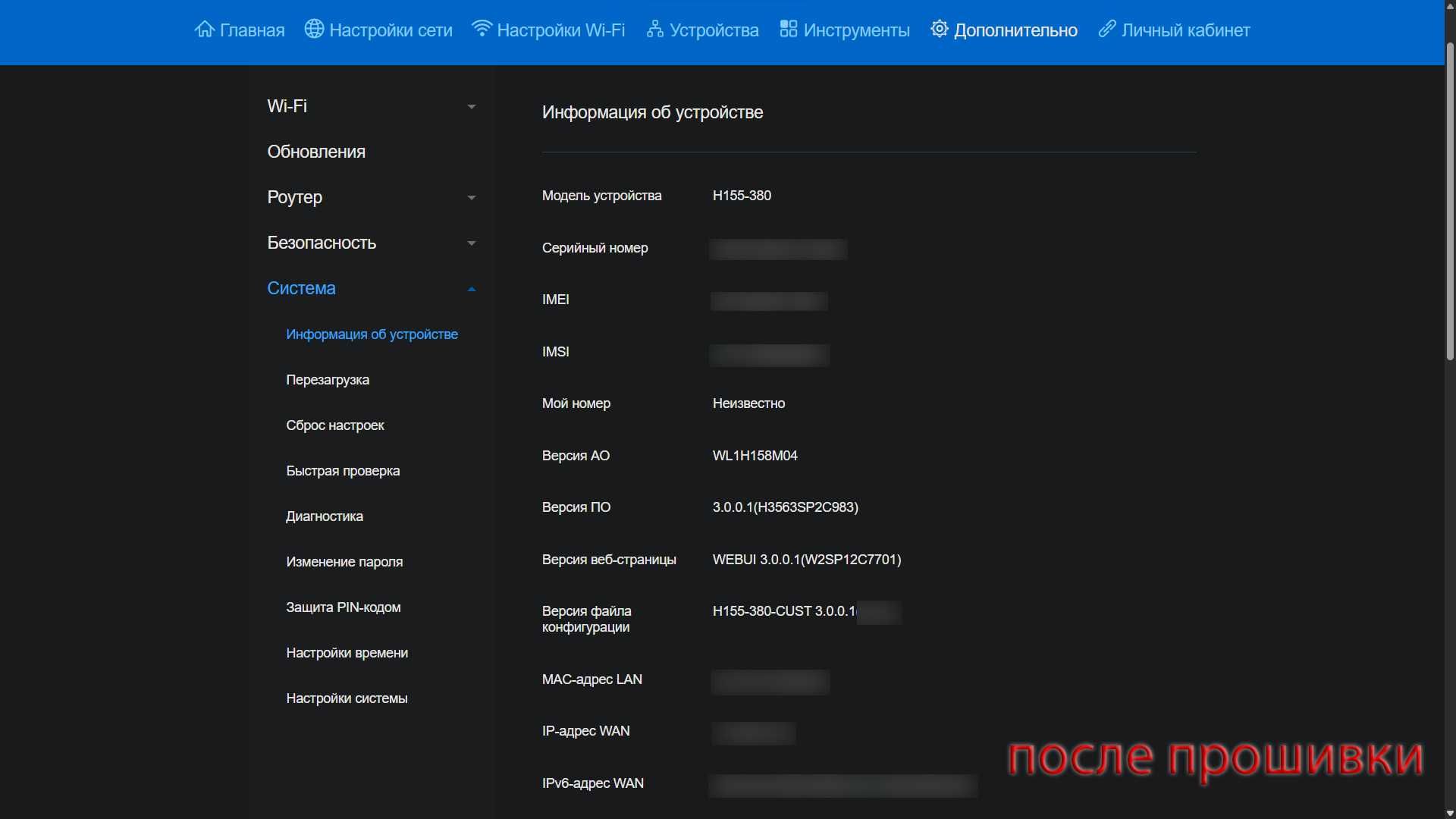Click the vertical page scrollbar thumb
This screenshot has height=819, width=1456.
(x=1450, y=201)
